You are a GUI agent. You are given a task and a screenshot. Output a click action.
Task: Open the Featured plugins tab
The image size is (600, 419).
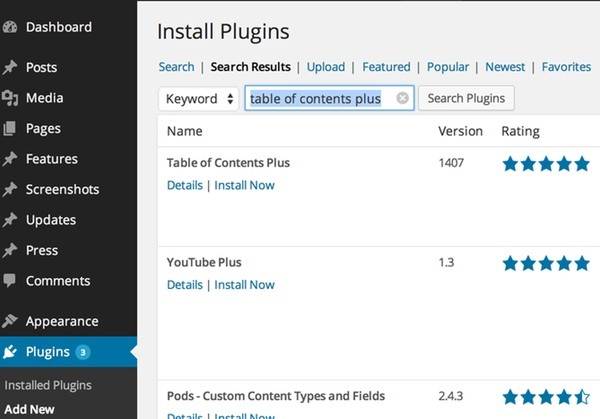coord(386,67)
